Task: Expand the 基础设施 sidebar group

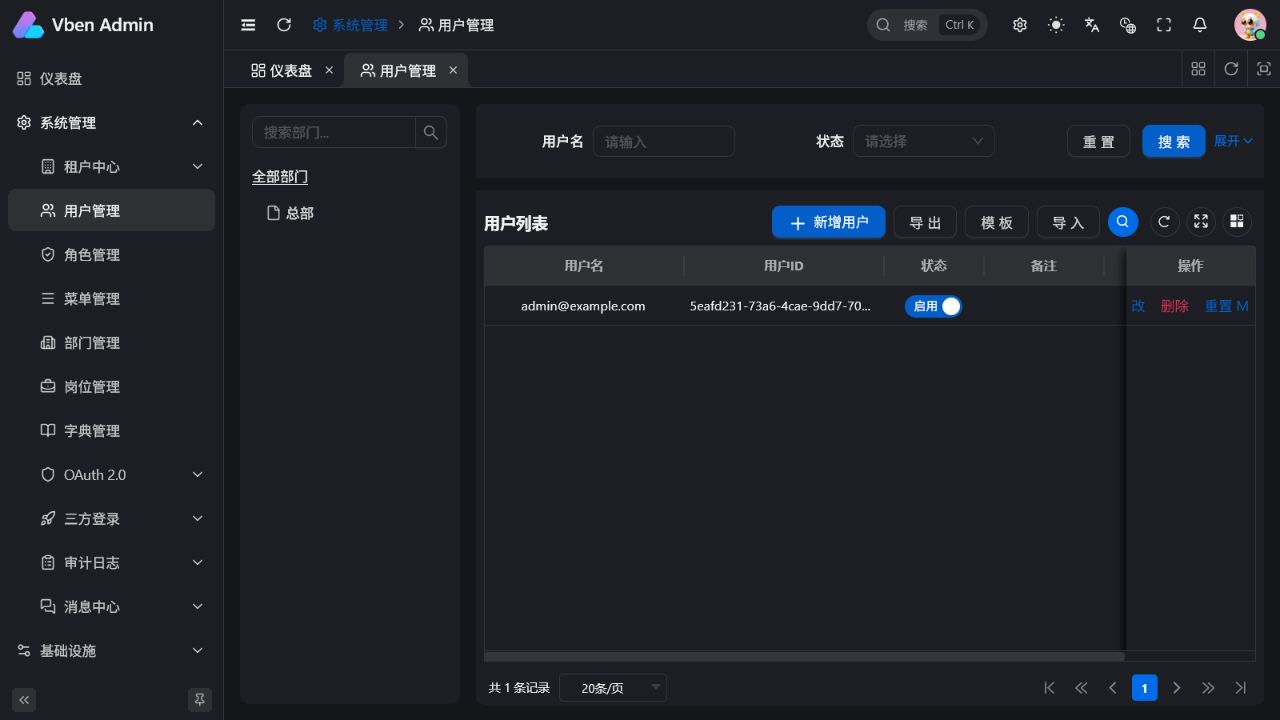Action: [111, 651]
